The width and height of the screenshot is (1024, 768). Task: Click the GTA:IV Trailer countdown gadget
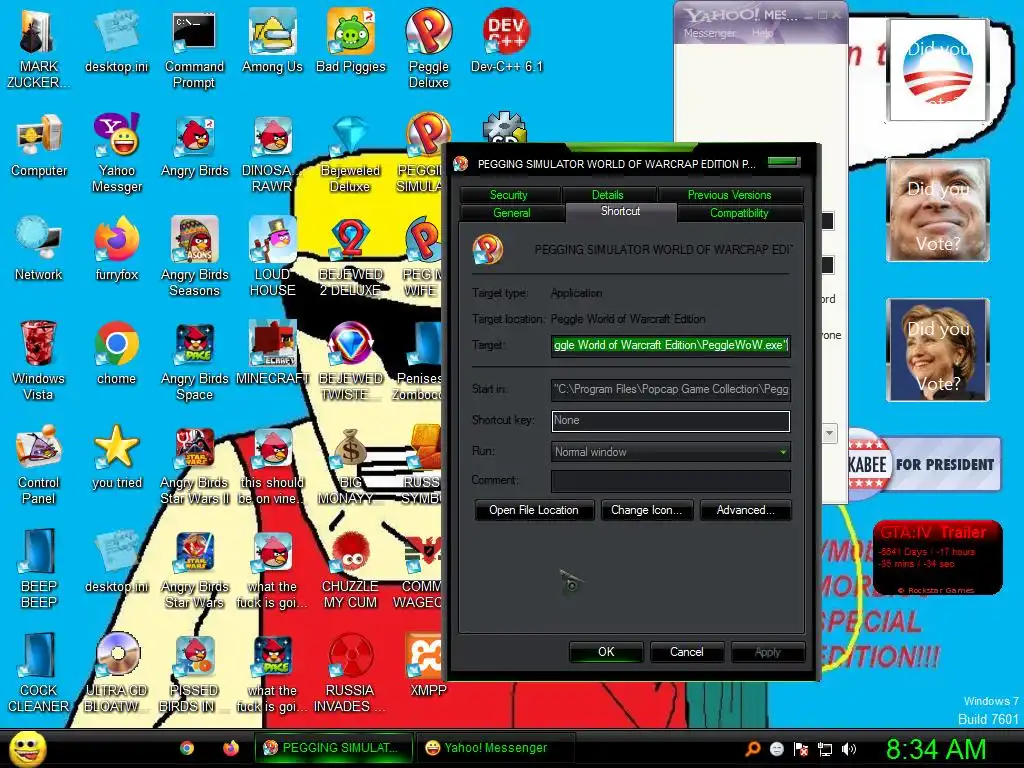click(938, 557)
